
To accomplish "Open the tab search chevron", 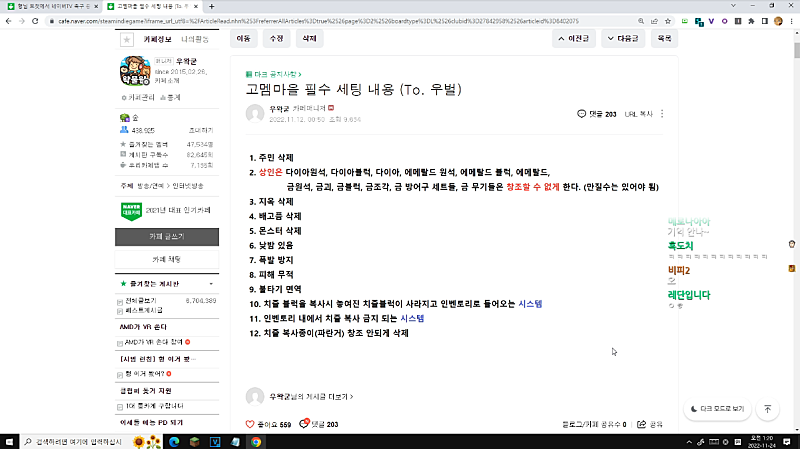I will click(x=733, y=6).
